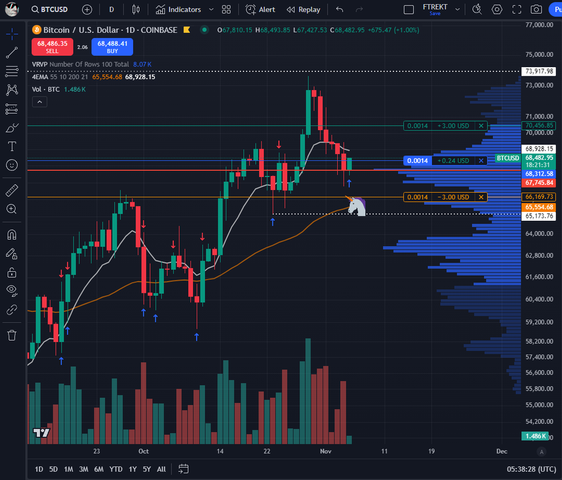Activate the zoom in tool
The image size is (562, 480).
pos(11,209)
